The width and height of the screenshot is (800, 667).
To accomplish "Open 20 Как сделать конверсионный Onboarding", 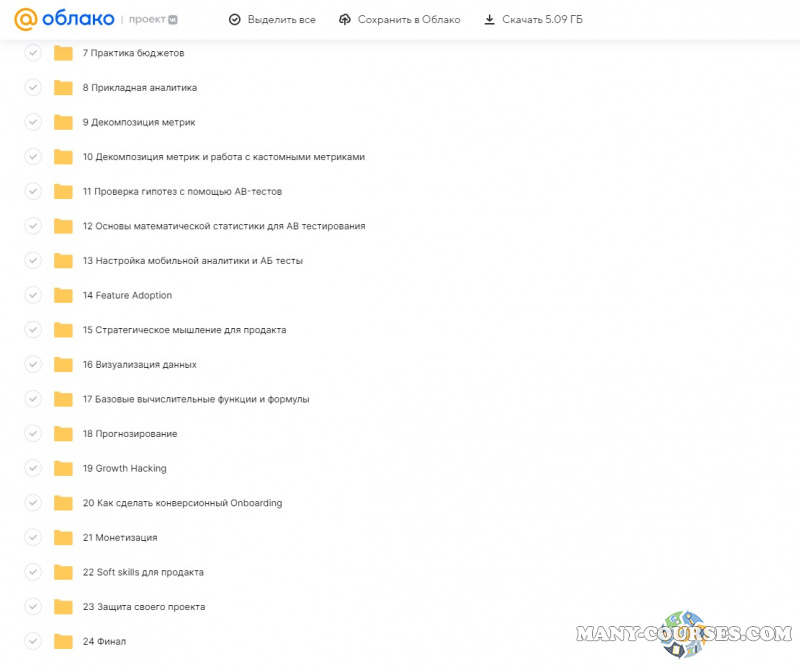I will click(182, 503).
